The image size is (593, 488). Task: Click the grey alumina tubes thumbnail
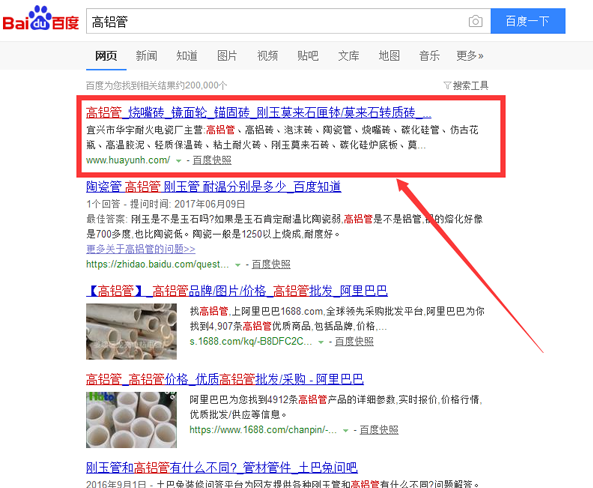pos(131,331)
